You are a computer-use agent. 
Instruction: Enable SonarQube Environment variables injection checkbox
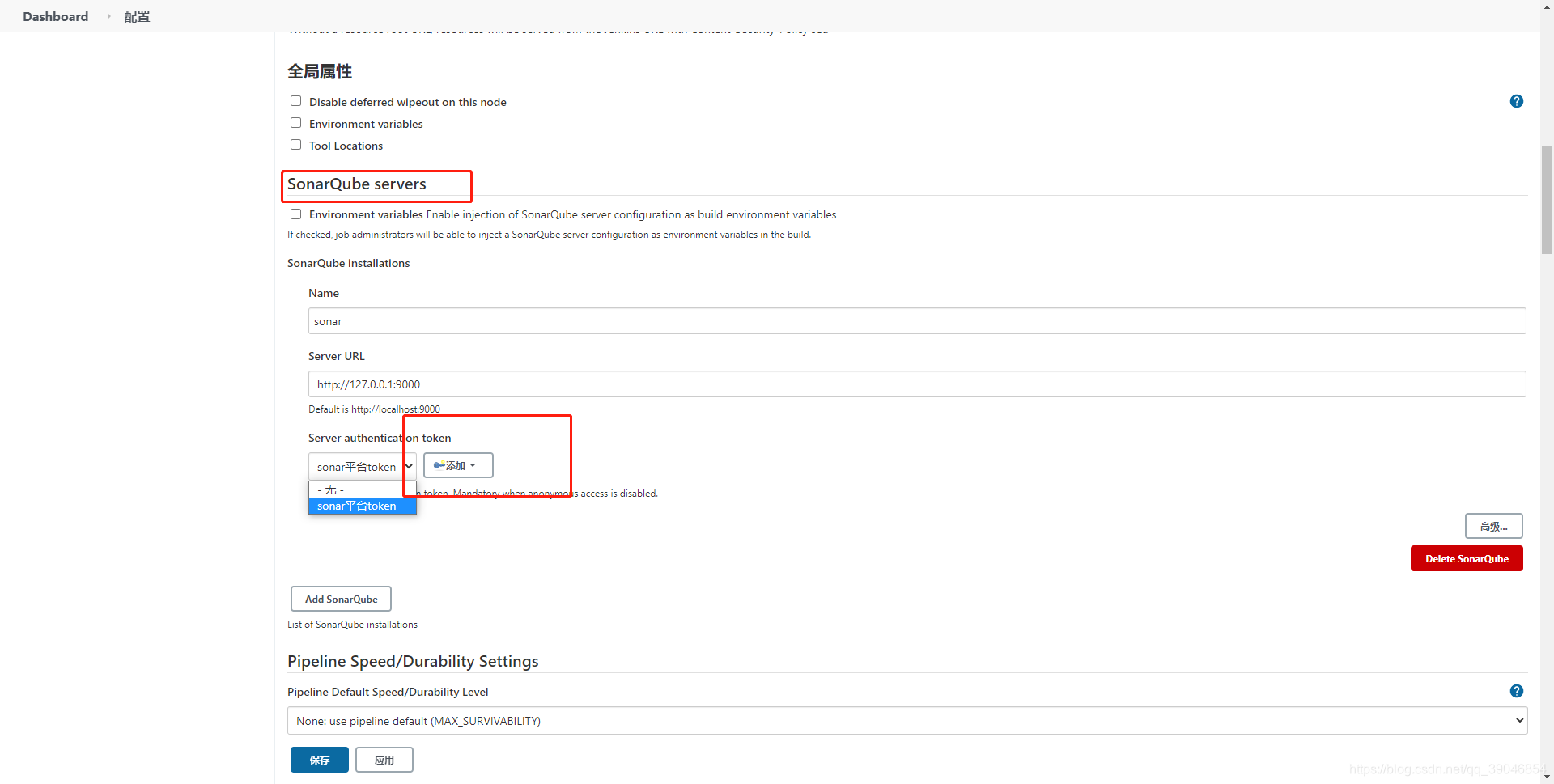pyautogui.click(x=296, y=214)
